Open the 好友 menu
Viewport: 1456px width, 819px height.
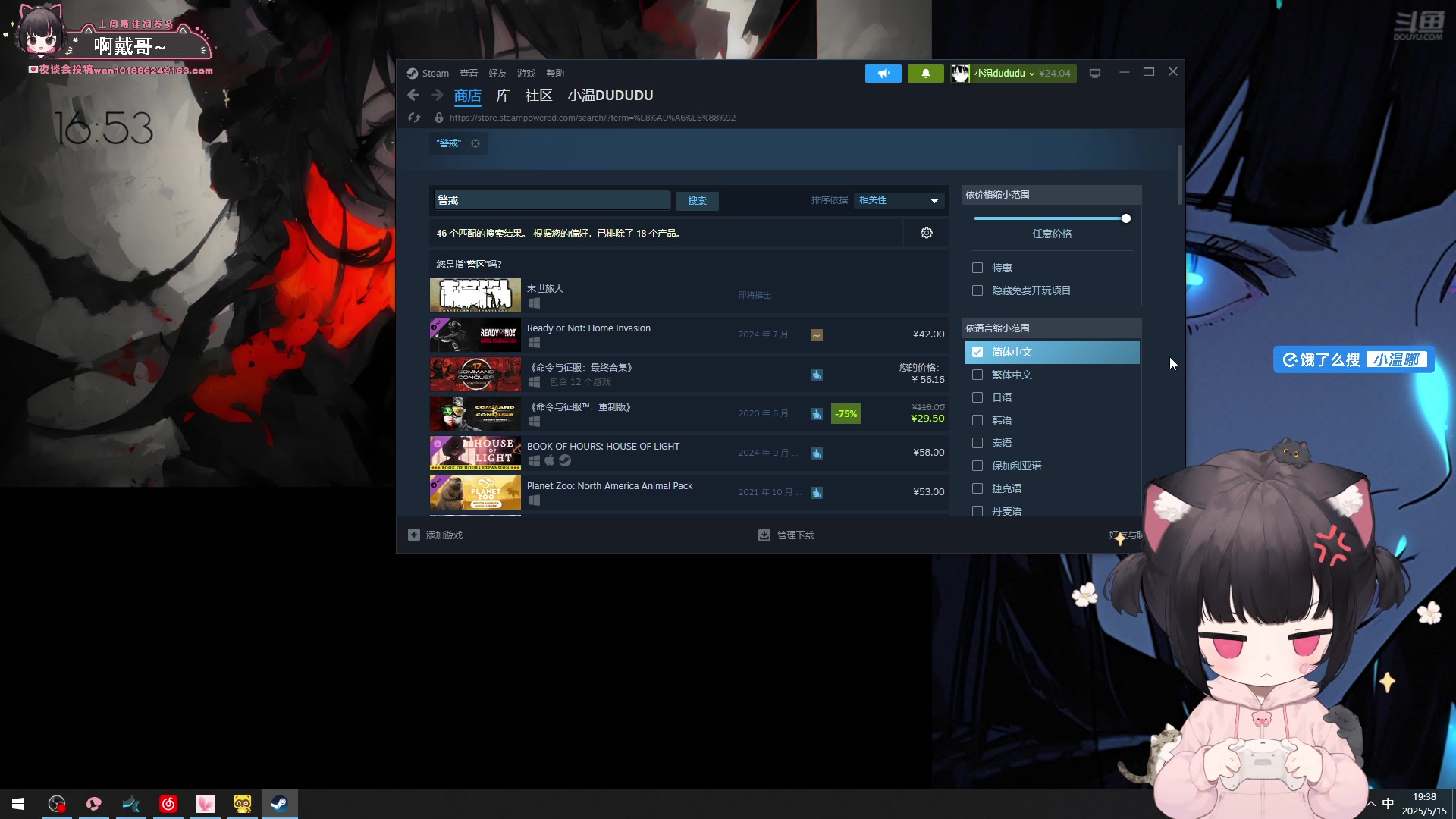497,74
